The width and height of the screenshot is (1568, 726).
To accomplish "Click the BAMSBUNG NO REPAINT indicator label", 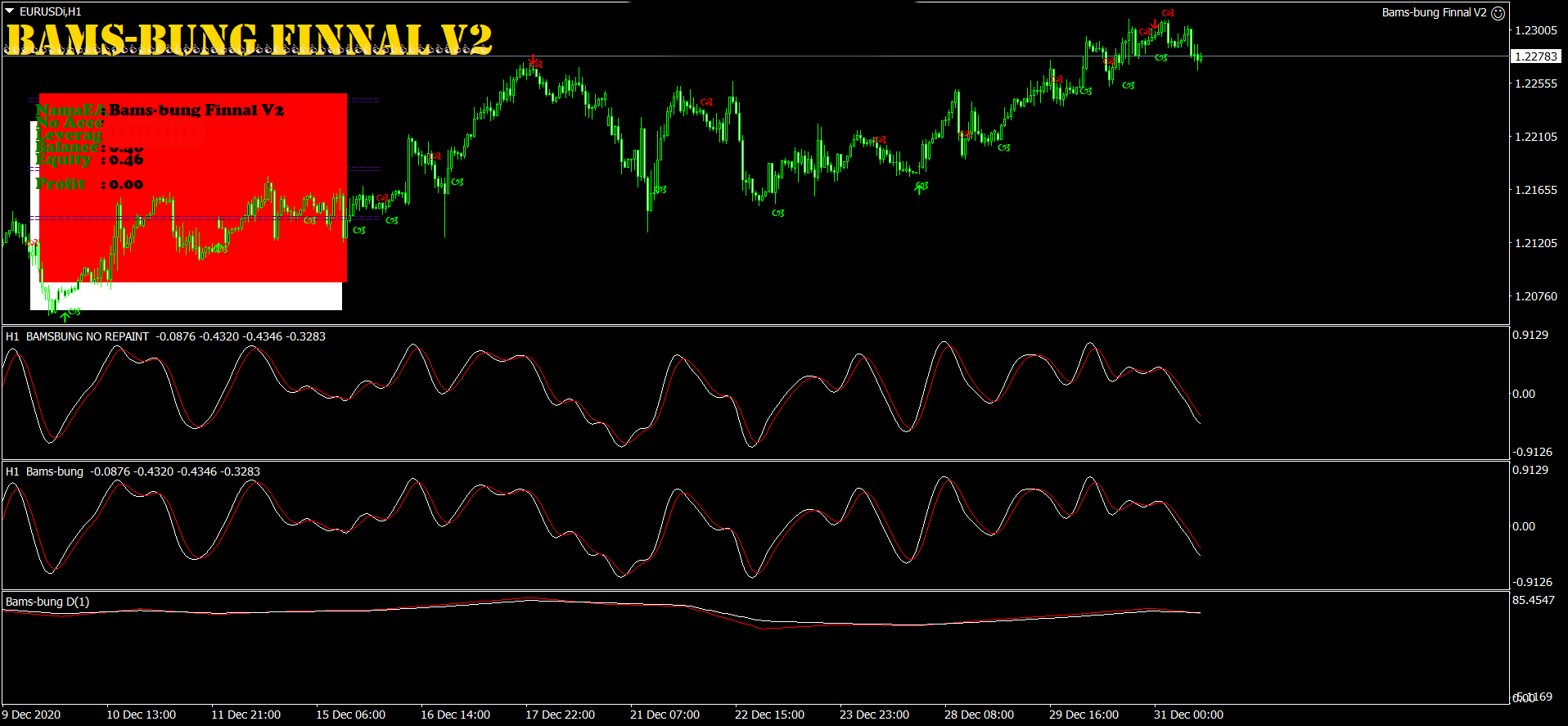I will pos(88,336).
